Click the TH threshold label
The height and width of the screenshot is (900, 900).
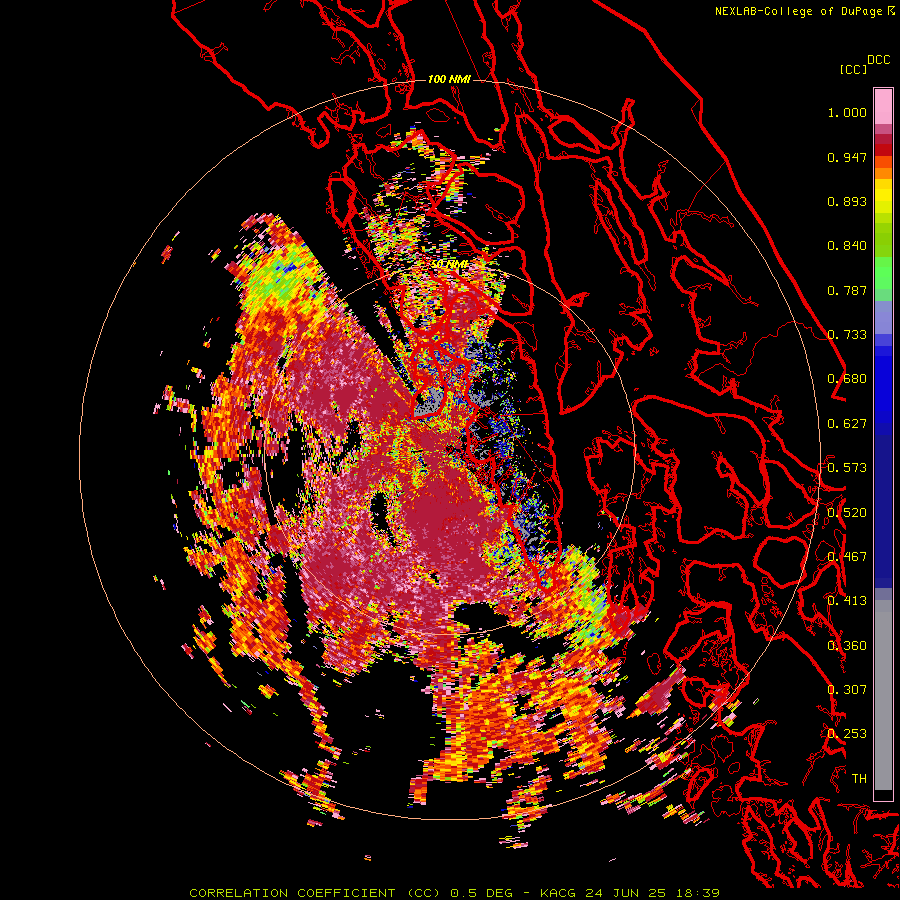point(859,779)
